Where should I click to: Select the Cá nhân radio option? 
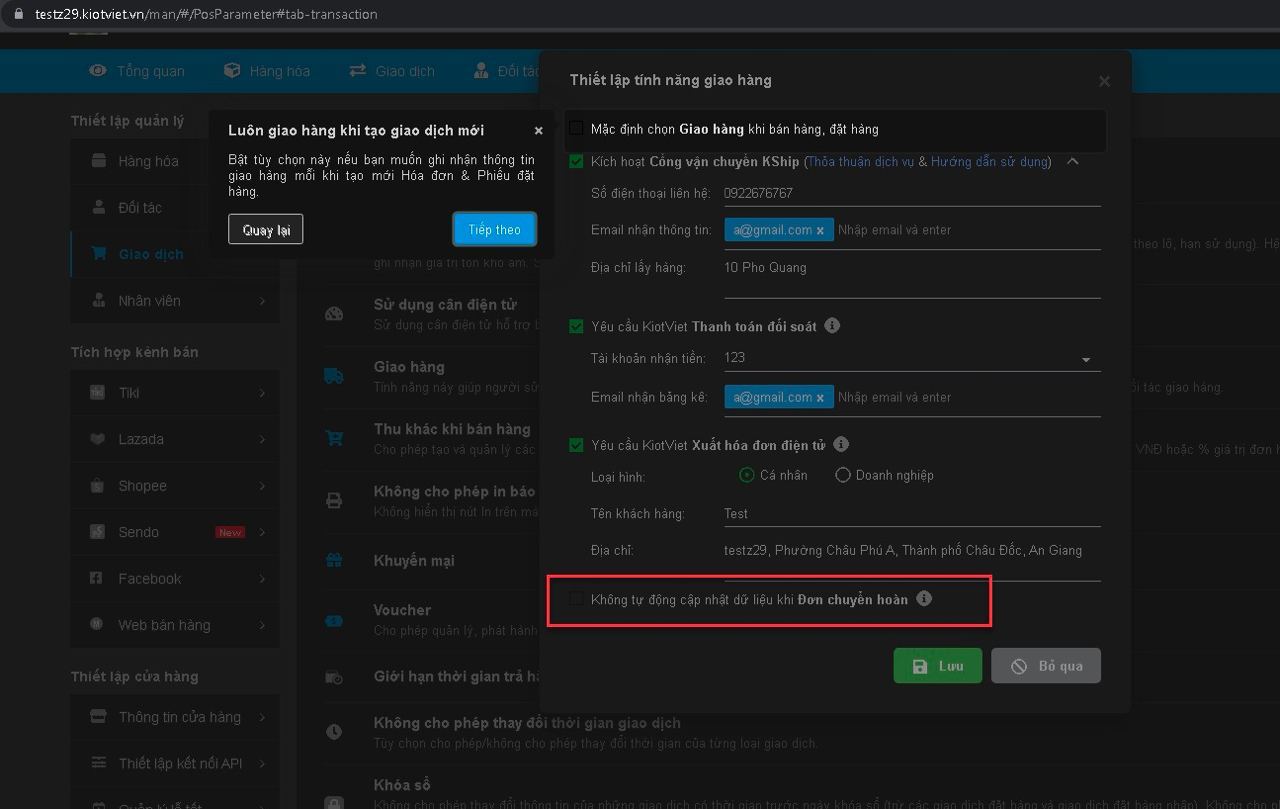pos(746,475)
